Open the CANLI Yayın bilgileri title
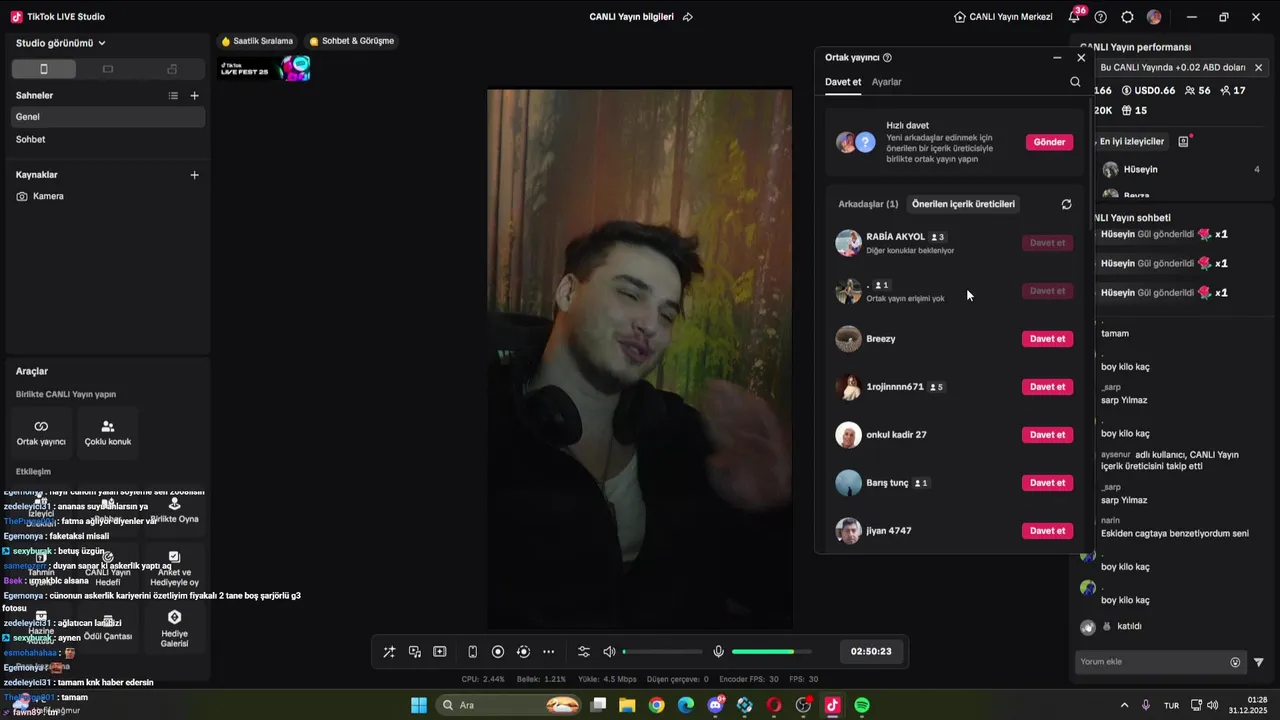 click(x=632, y=17)
